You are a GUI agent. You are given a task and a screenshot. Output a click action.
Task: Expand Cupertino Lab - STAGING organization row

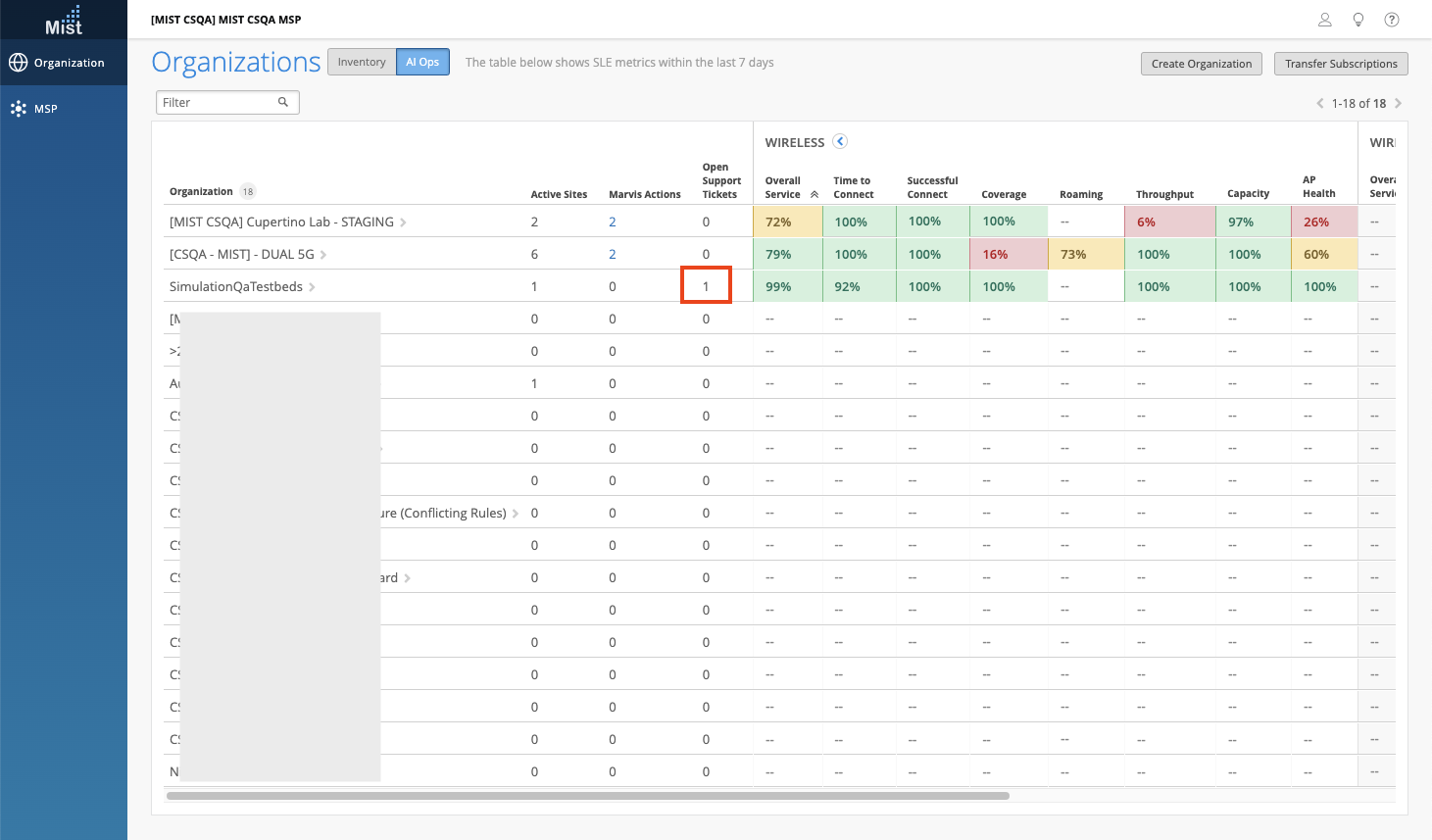click(x=403, y=222)
